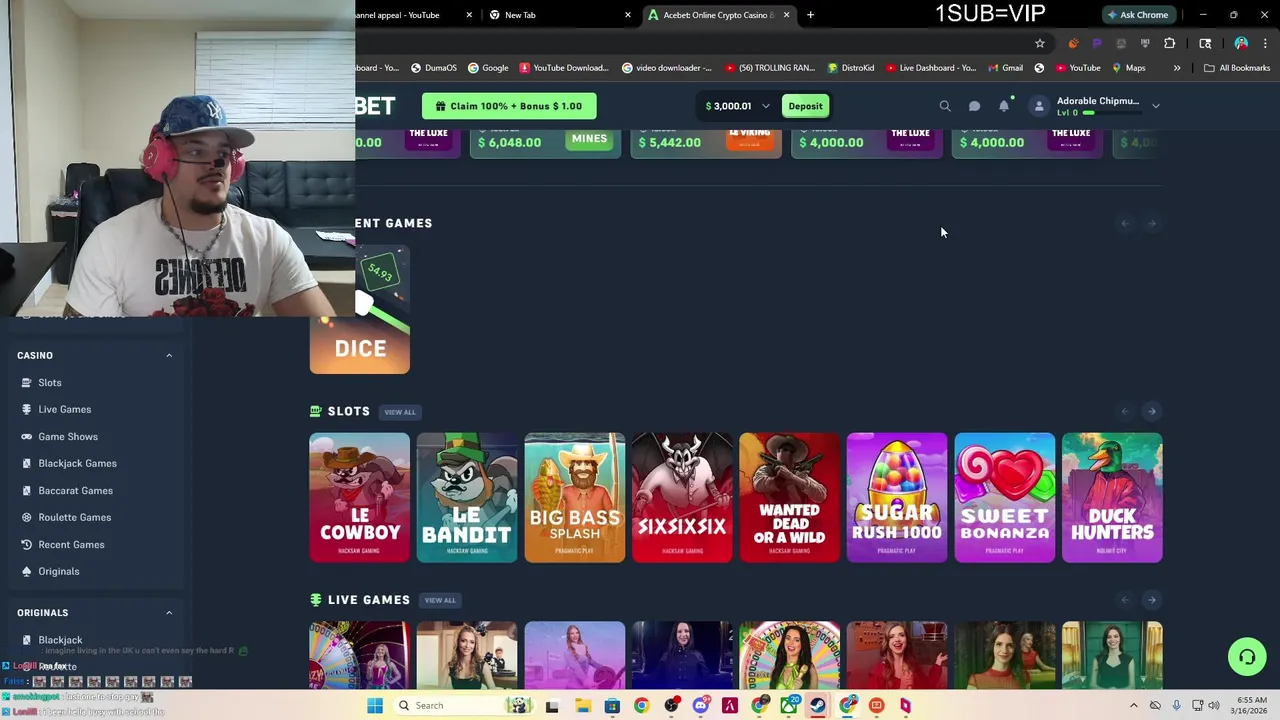Open Discord from taskbar
The image size is (1280, 720).
click(x=700, y=705)
